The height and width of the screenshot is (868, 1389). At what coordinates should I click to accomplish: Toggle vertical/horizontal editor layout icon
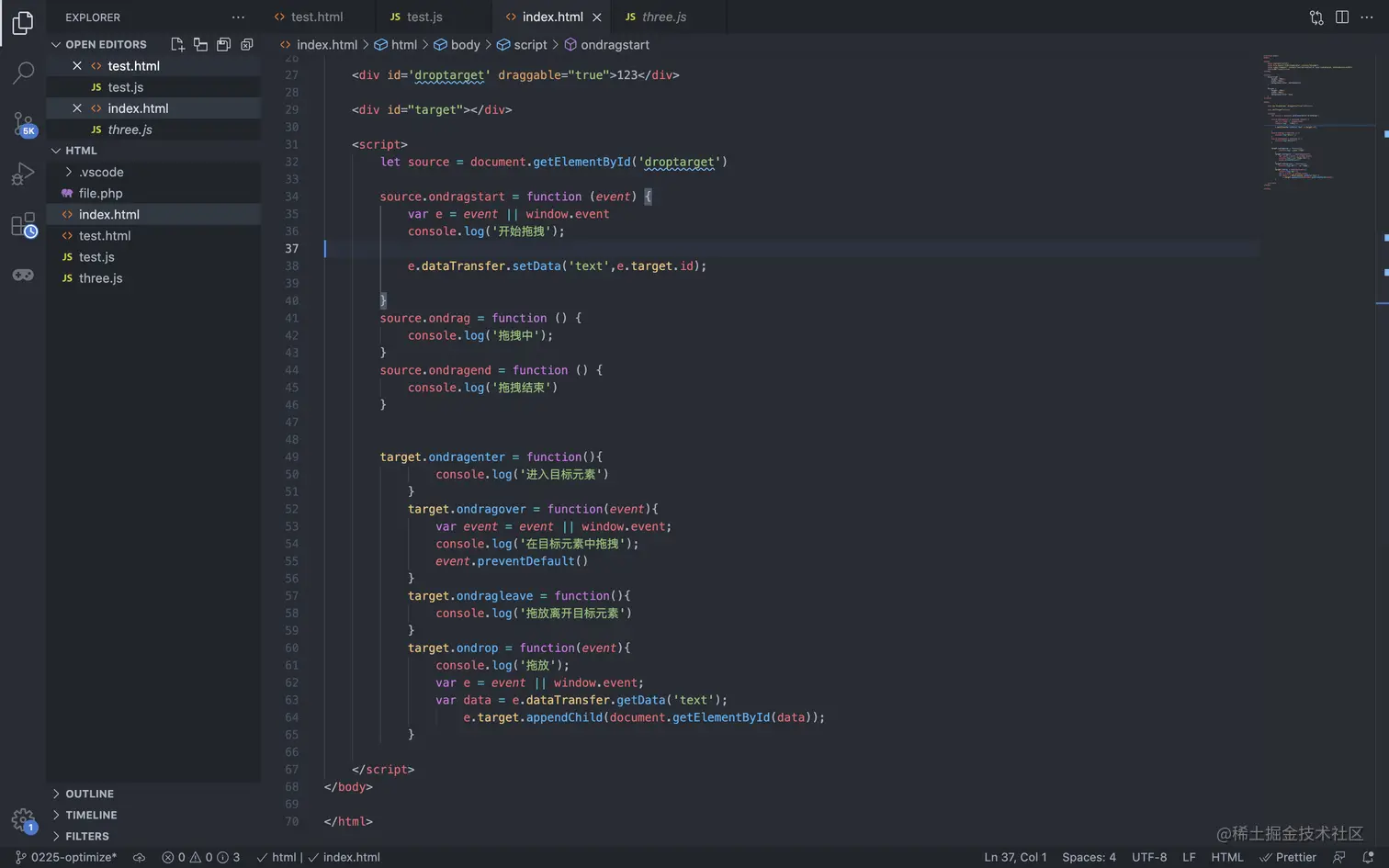tap(200, 44)
